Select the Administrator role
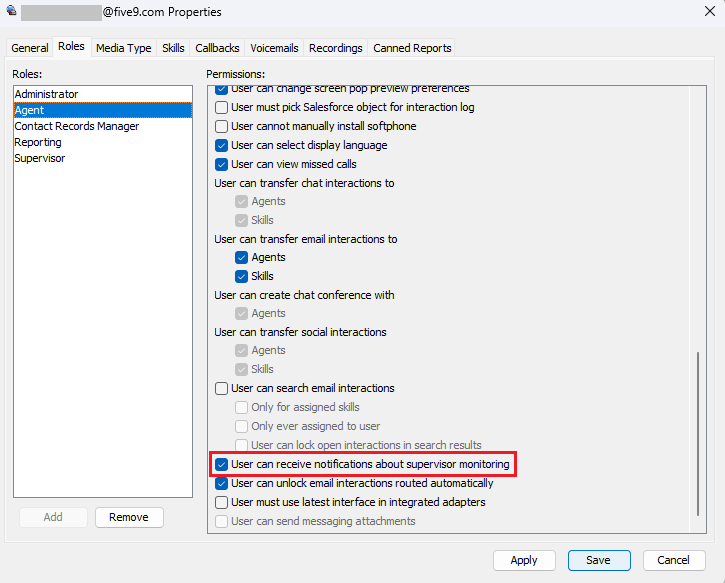This screenshot has width=725, height=583. 103,94
